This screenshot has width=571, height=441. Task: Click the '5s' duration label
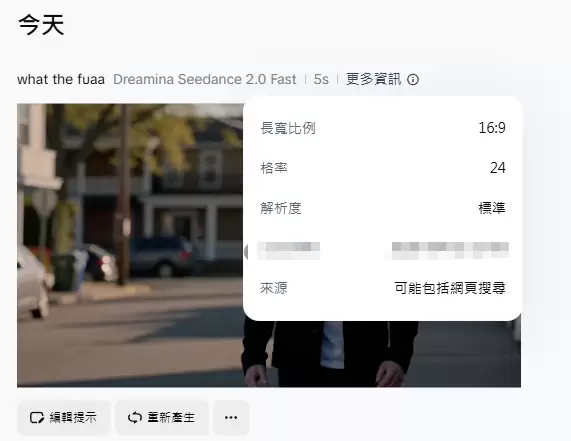321,79
